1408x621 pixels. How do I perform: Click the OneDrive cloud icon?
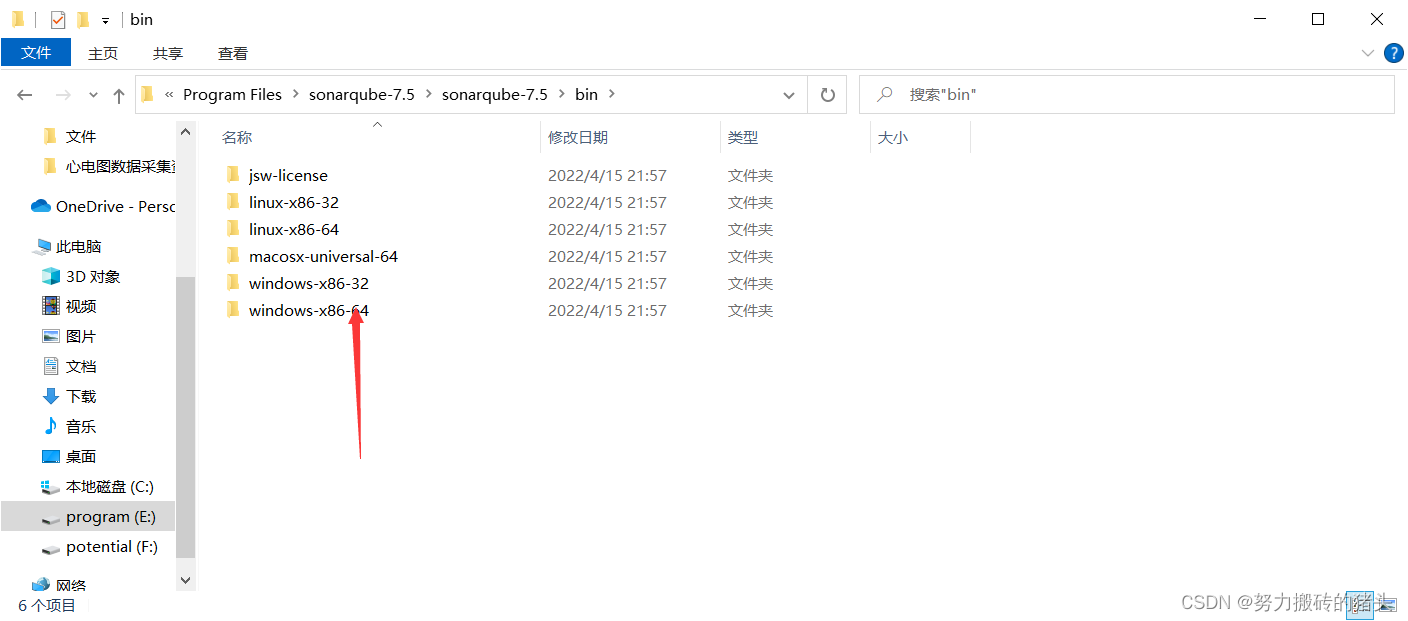(41, 206)
